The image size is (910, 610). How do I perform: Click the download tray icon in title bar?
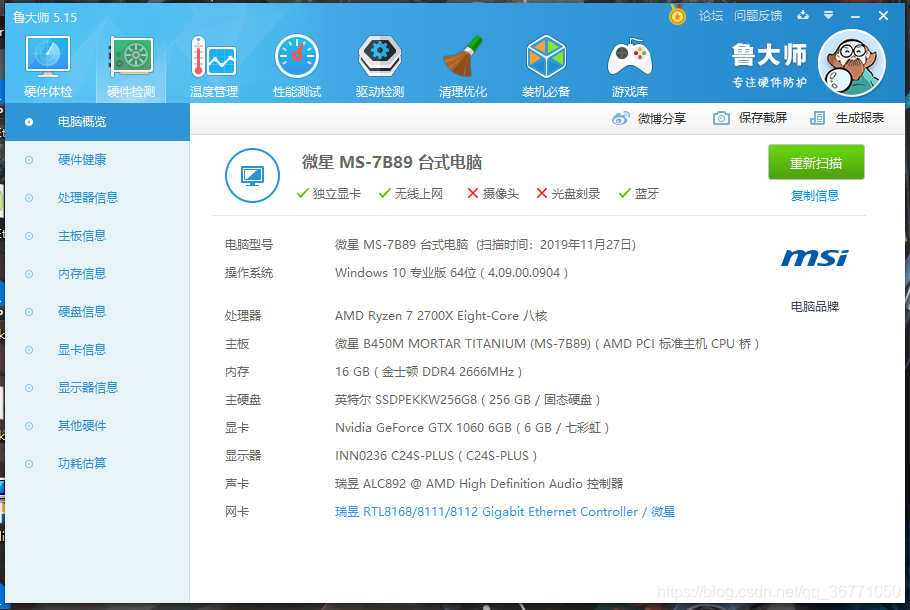(803, 15)
